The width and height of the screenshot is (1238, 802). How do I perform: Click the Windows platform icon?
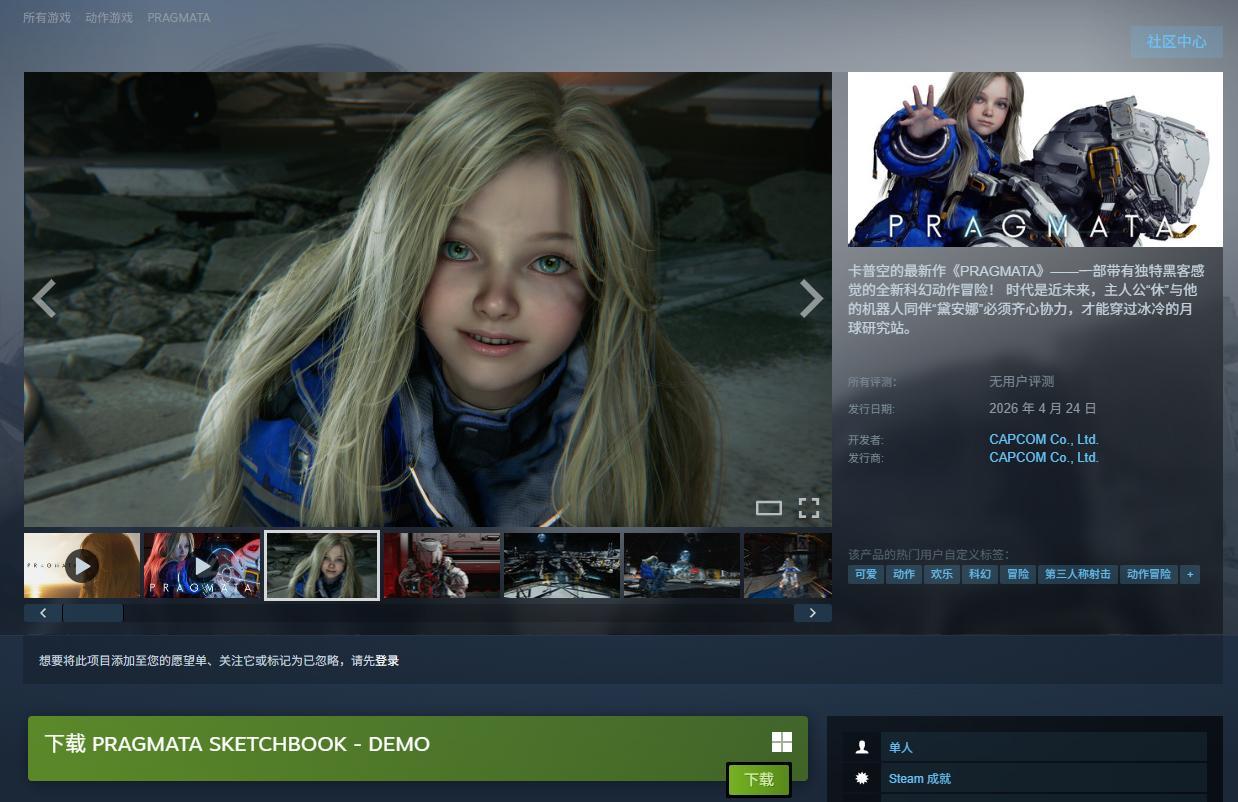(782, 742)
